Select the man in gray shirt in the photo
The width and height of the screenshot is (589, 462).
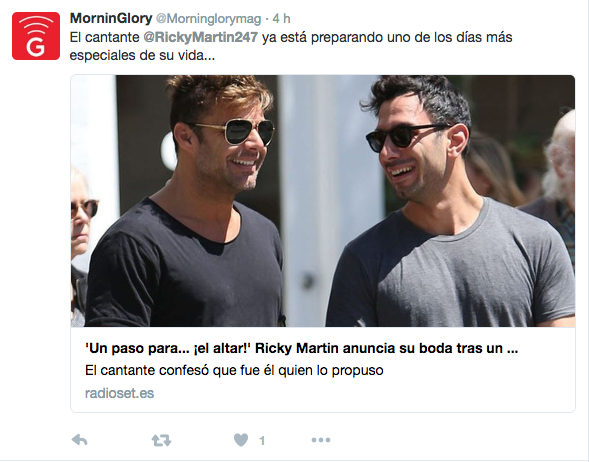coord(450,201)
